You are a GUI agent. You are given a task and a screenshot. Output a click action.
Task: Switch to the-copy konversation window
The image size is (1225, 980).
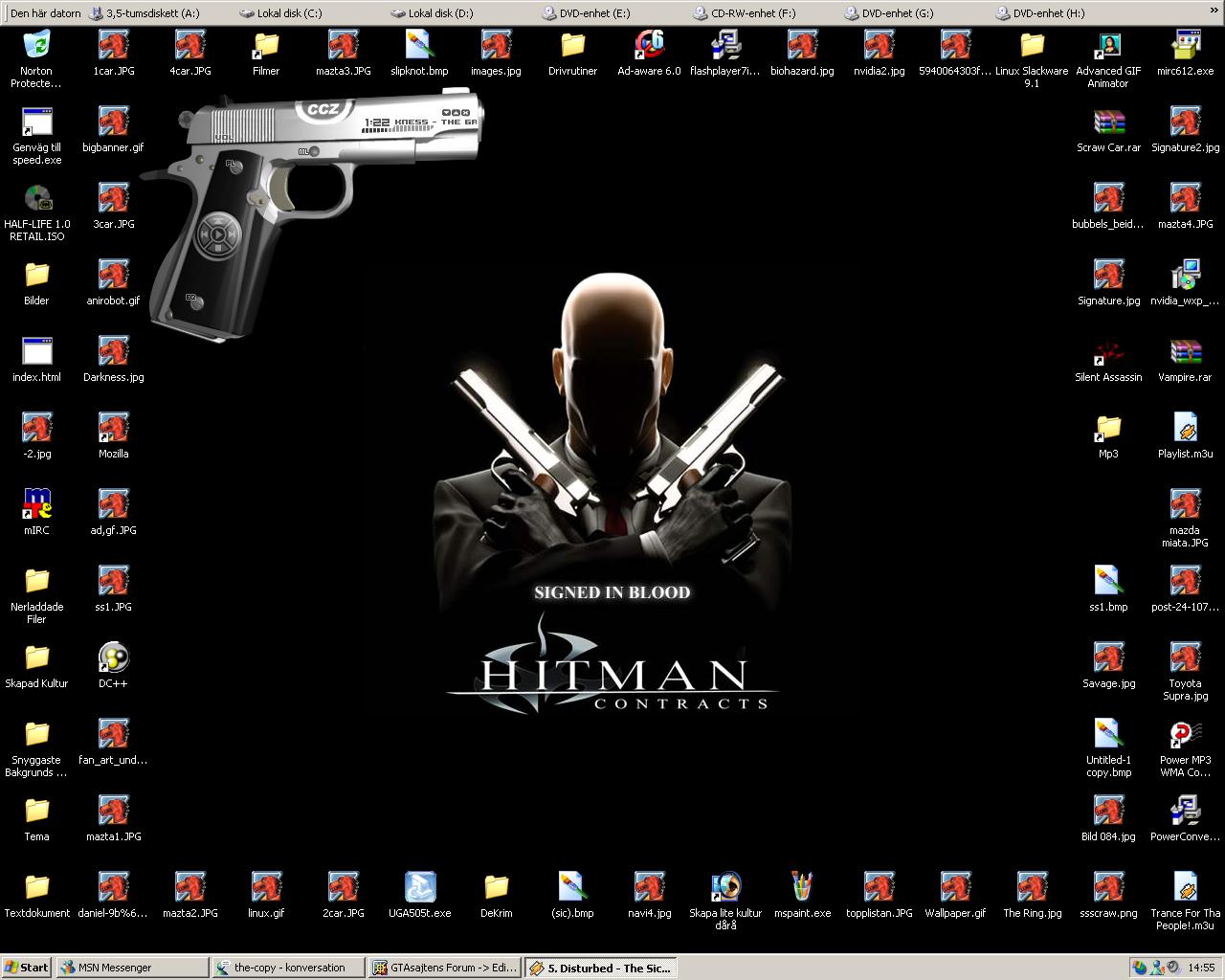click(x=288, y=968)
